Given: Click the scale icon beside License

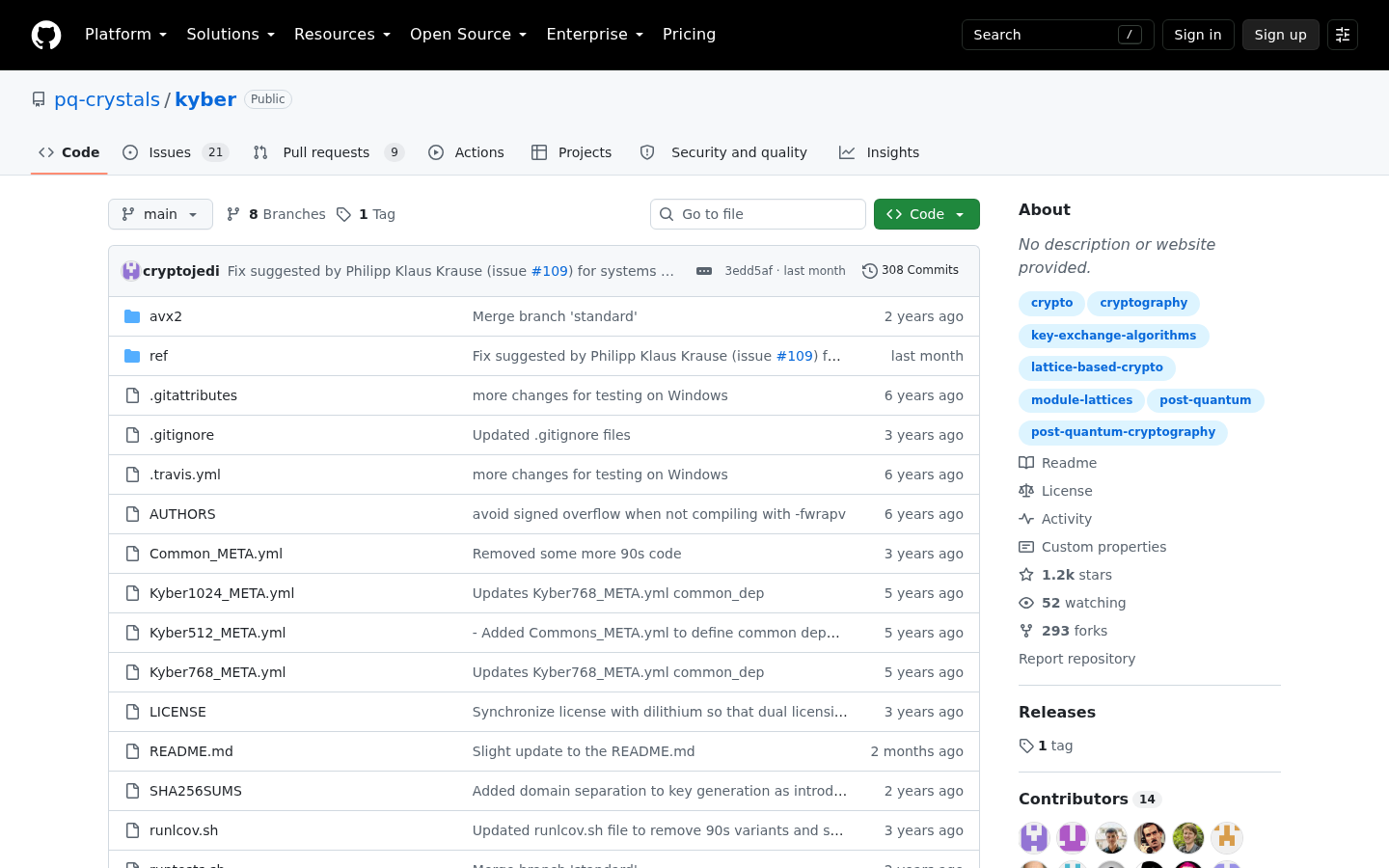Looking at the screenshot, I should coord(1026,491).
